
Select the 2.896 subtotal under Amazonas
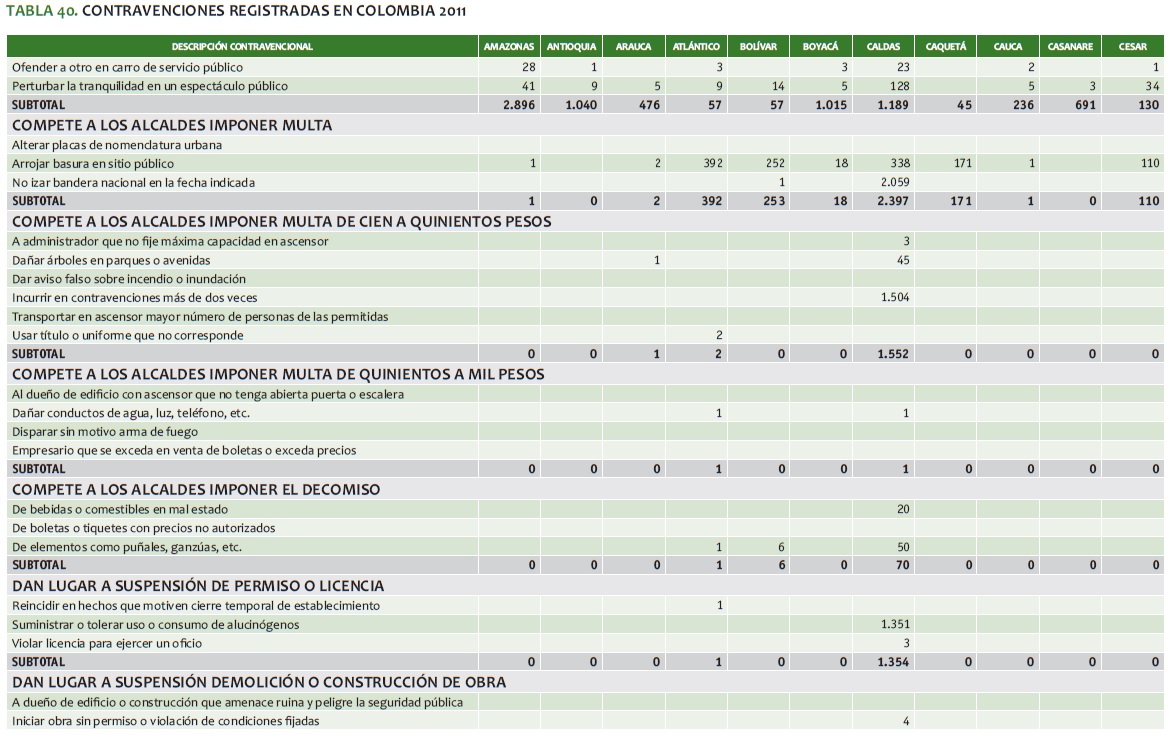(519, 105)
